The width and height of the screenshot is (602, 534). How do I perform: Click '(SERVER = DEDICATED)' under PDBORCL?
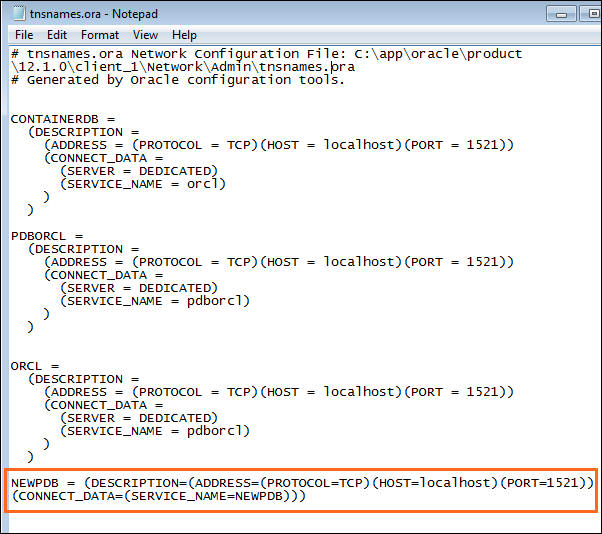tap(139, 288)
